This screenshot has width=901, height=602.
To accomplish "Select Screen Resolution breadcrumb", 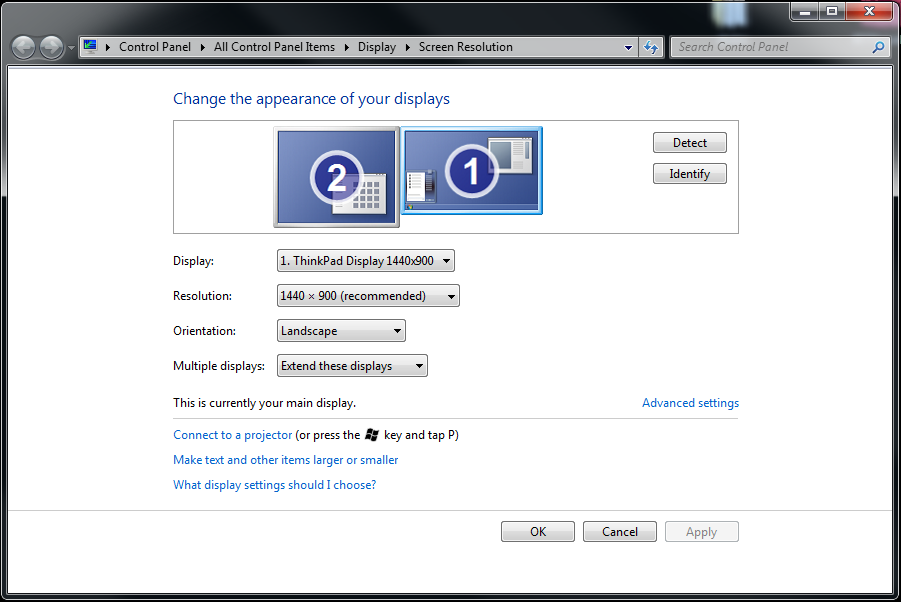I will 465,47.
